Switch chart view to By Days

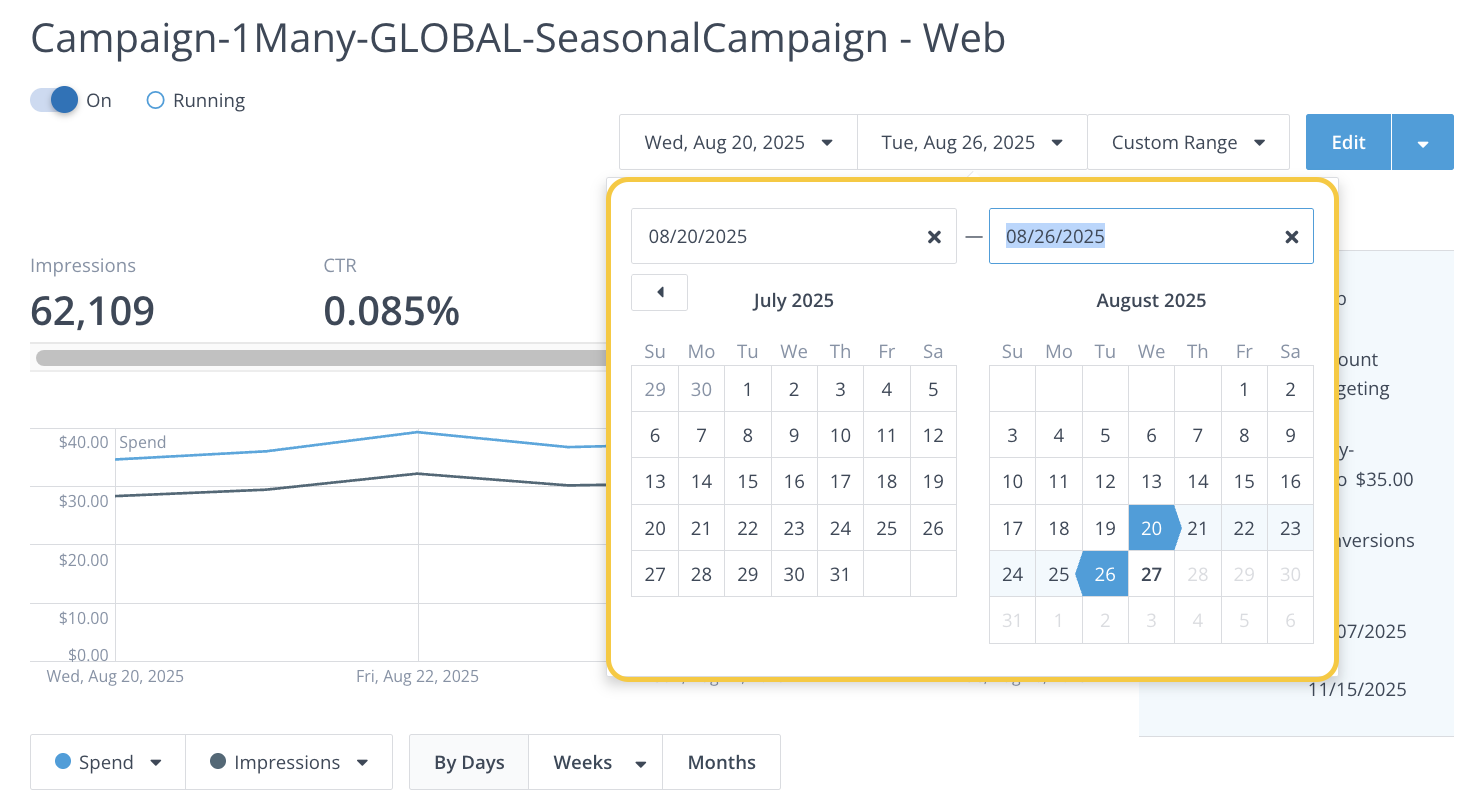coord(469,763)
